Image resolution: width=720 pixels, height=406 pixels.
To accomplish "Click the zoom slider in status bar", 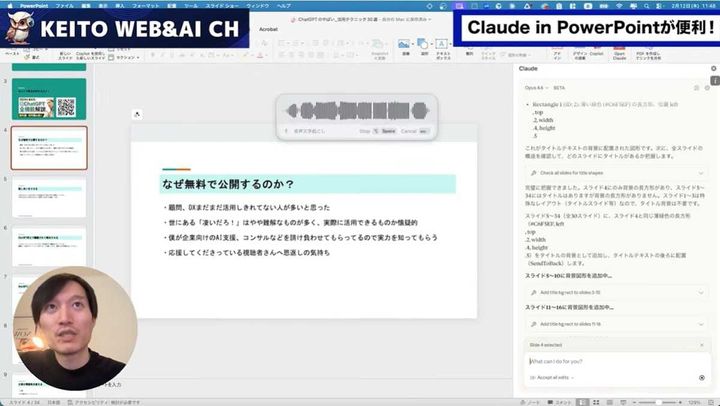I will 659,402.
